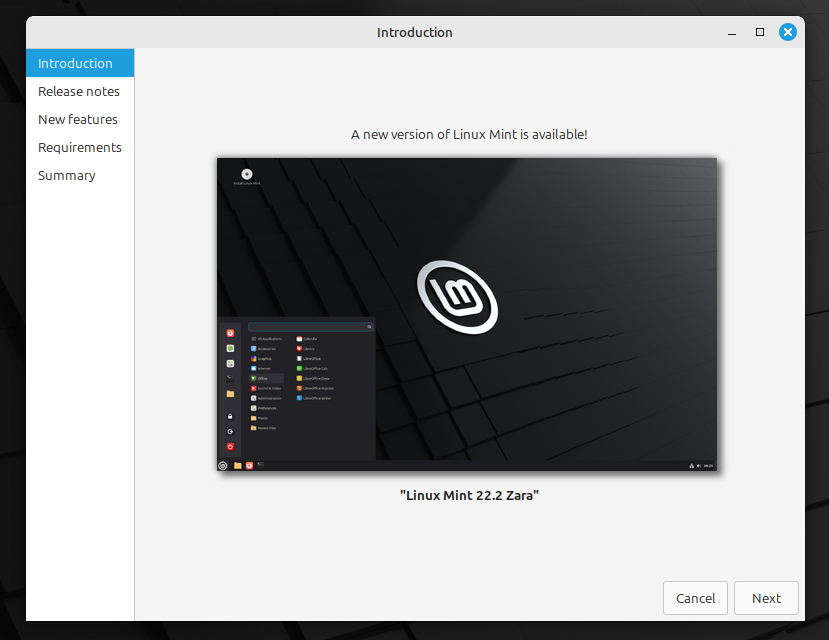Click the terminal icon in the preview taskbar
The height and width of the screenshot is (640, 829).
click(261, 465)
